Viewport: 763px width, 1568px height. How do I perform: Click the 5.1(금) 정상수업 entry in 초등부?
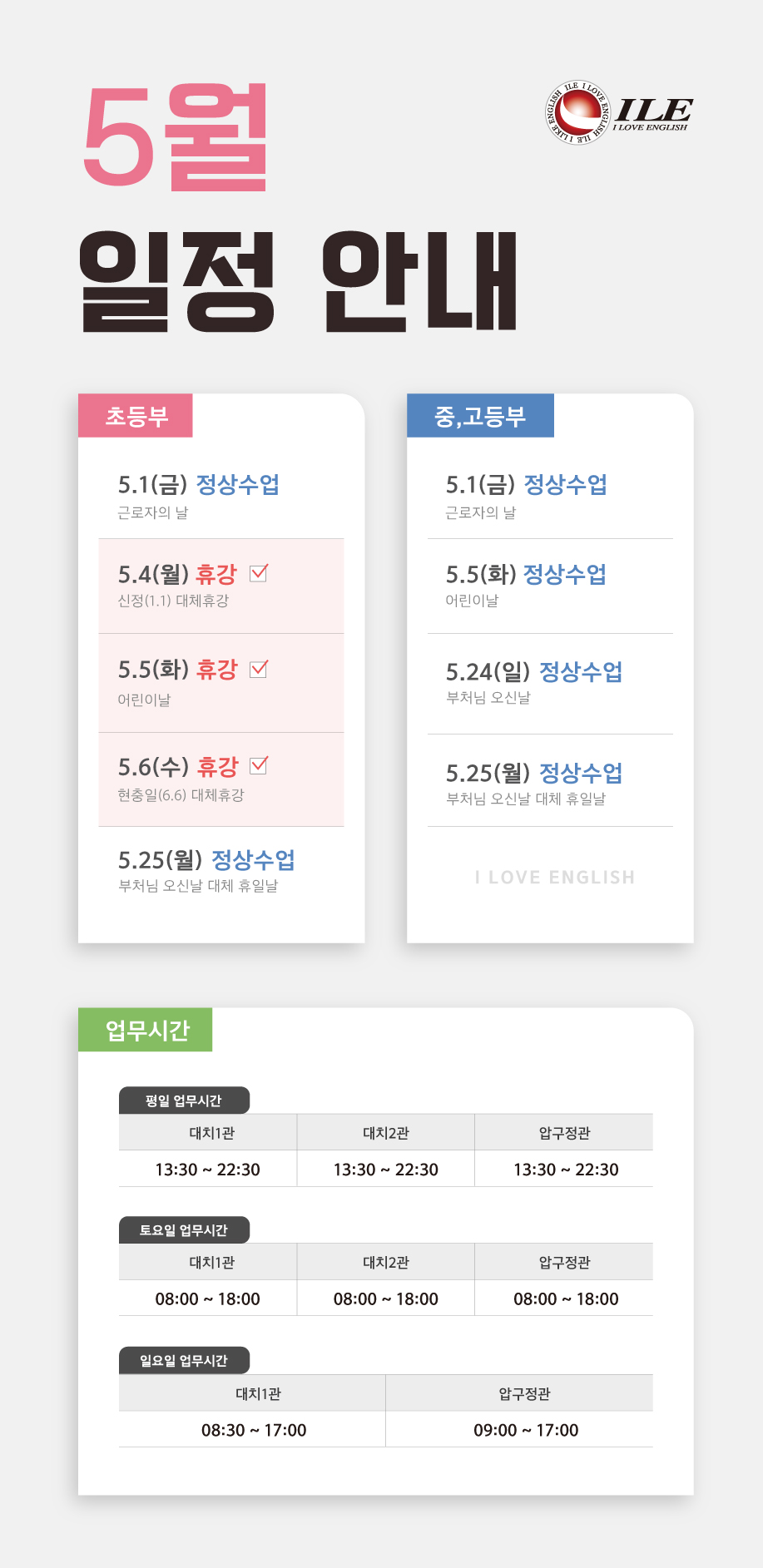(199, 484)
